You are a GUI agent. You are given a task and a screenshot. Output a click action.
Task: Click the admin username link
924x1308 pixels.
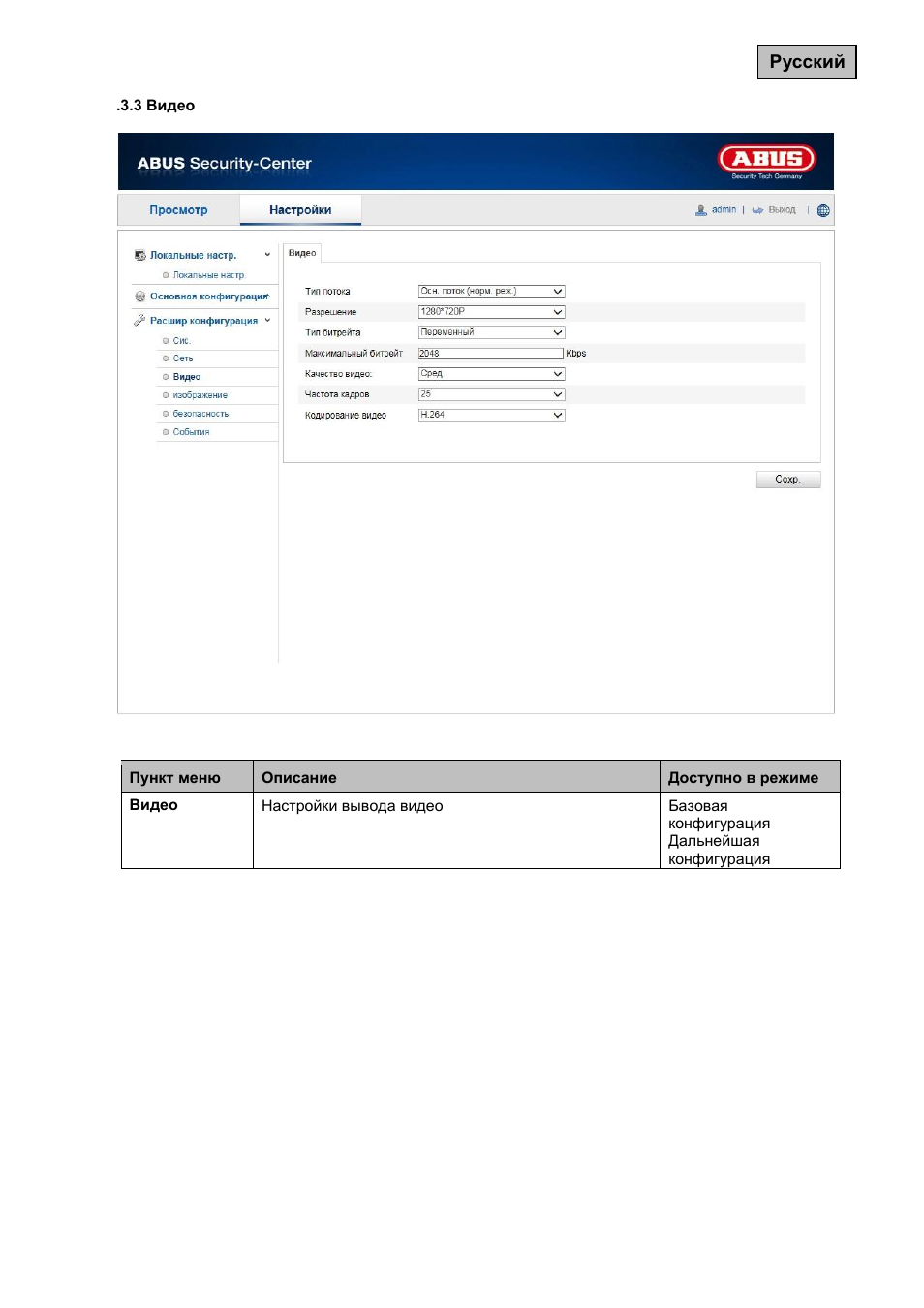click(724, 210)
